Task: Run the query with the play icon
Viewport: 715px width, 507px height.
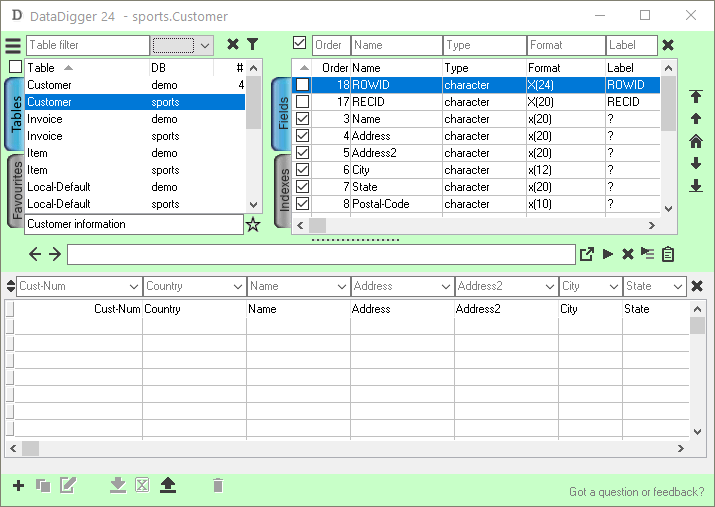Action: 607,255
